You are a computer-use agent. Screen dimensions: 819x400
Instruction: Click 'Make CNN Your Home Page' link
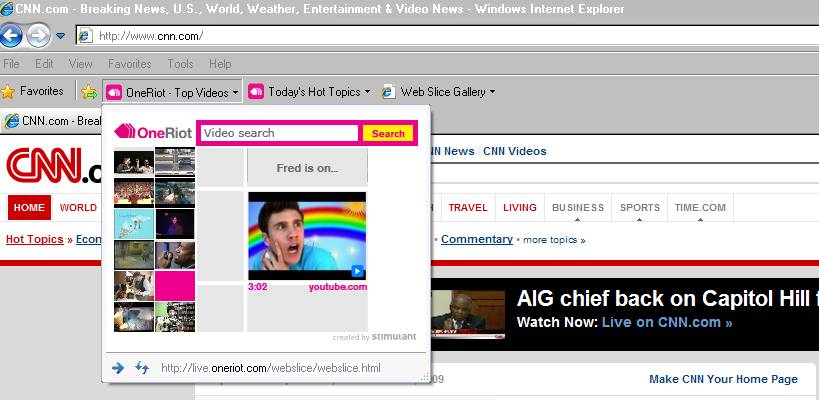tap(723, 379)
